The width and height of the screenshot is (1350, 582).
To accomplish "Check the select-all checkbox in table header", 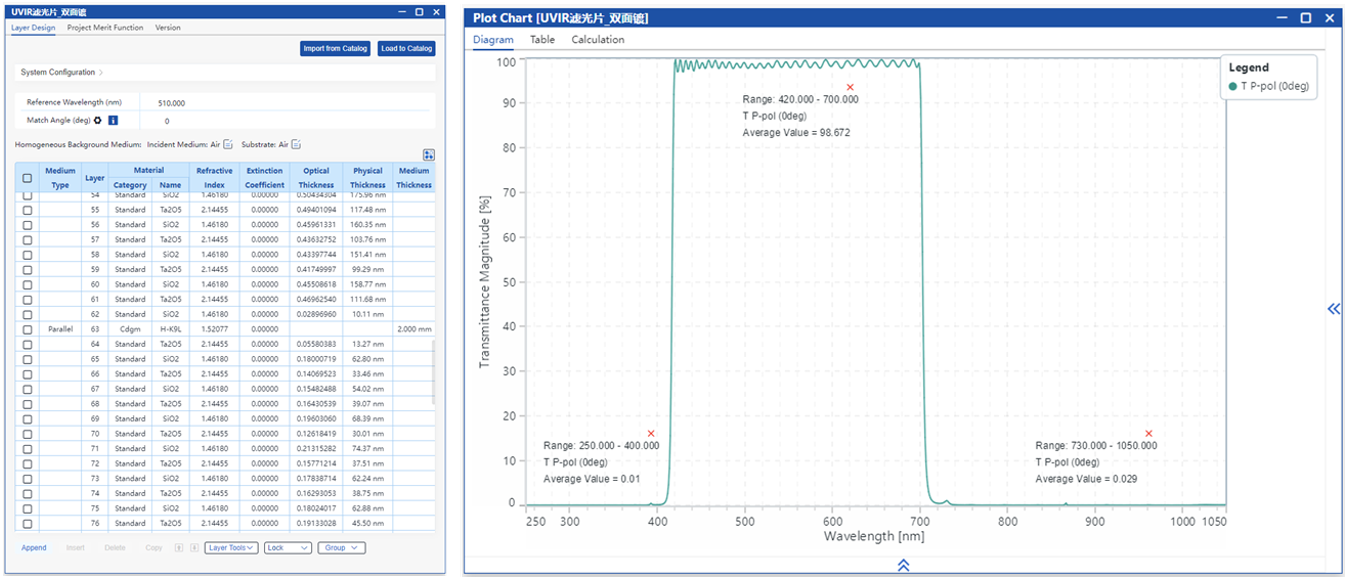I will point(27,178).
